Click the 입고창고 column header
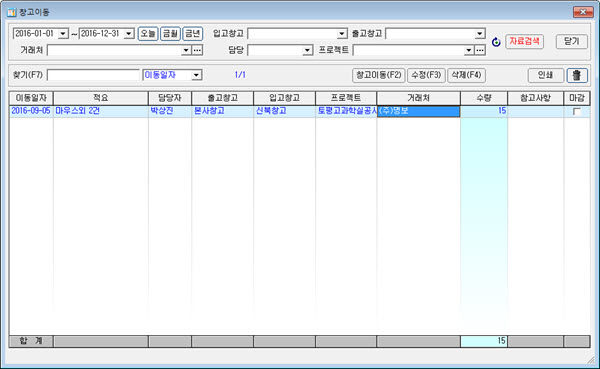Viewport: 600px width, 369px height. point(284,98)
